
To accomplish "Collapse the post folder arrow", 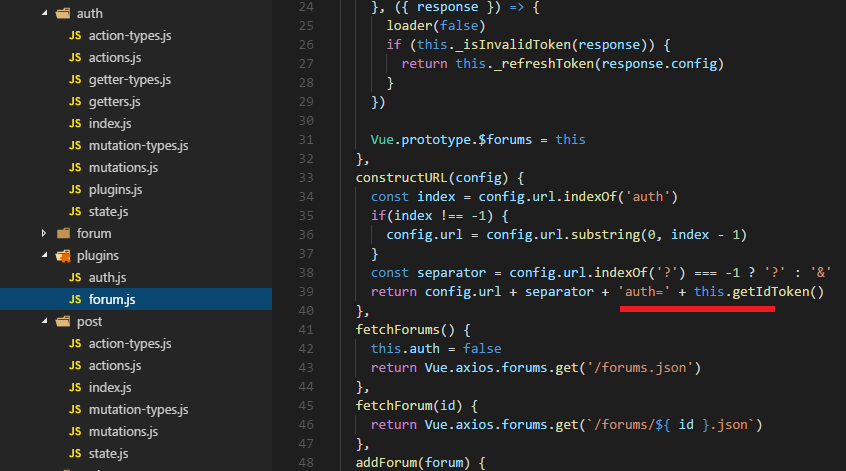I will pyautogui.click(x=44, y=322).
